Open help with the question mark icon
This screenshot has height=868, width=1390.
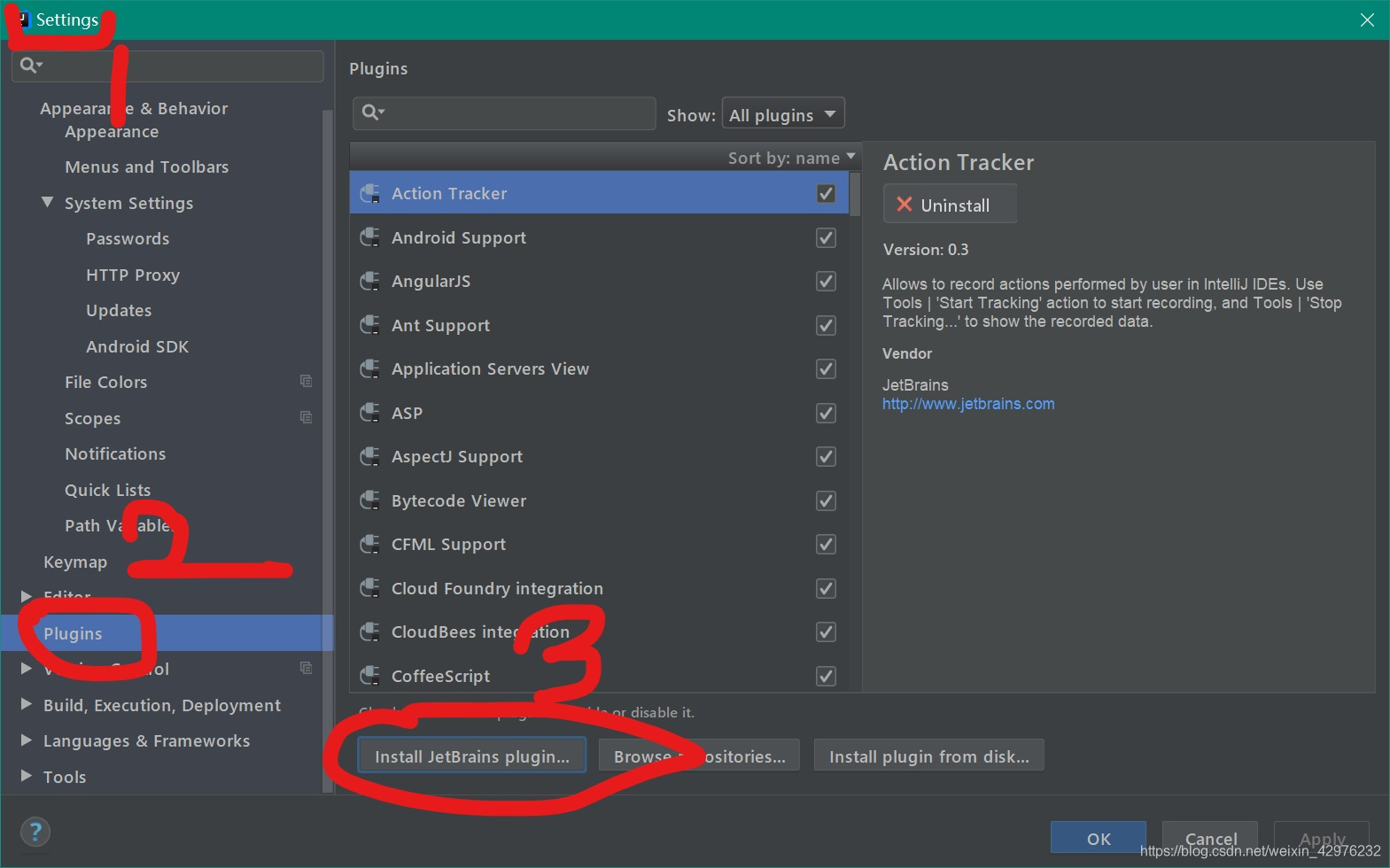click(x=35, y=832)
